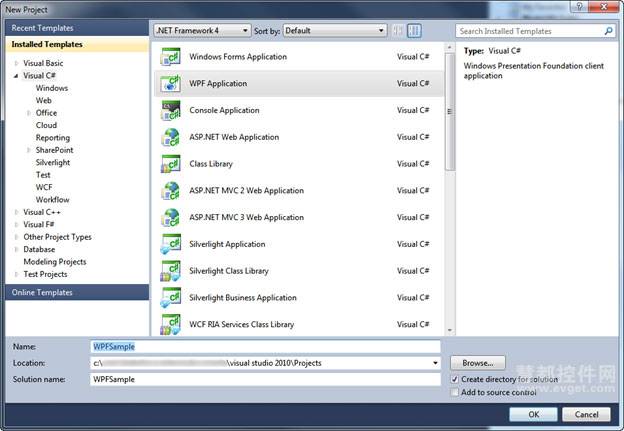Select the Modeling Projects node
The width and height of the screenshot is (624, 431).
click(55, 261)
